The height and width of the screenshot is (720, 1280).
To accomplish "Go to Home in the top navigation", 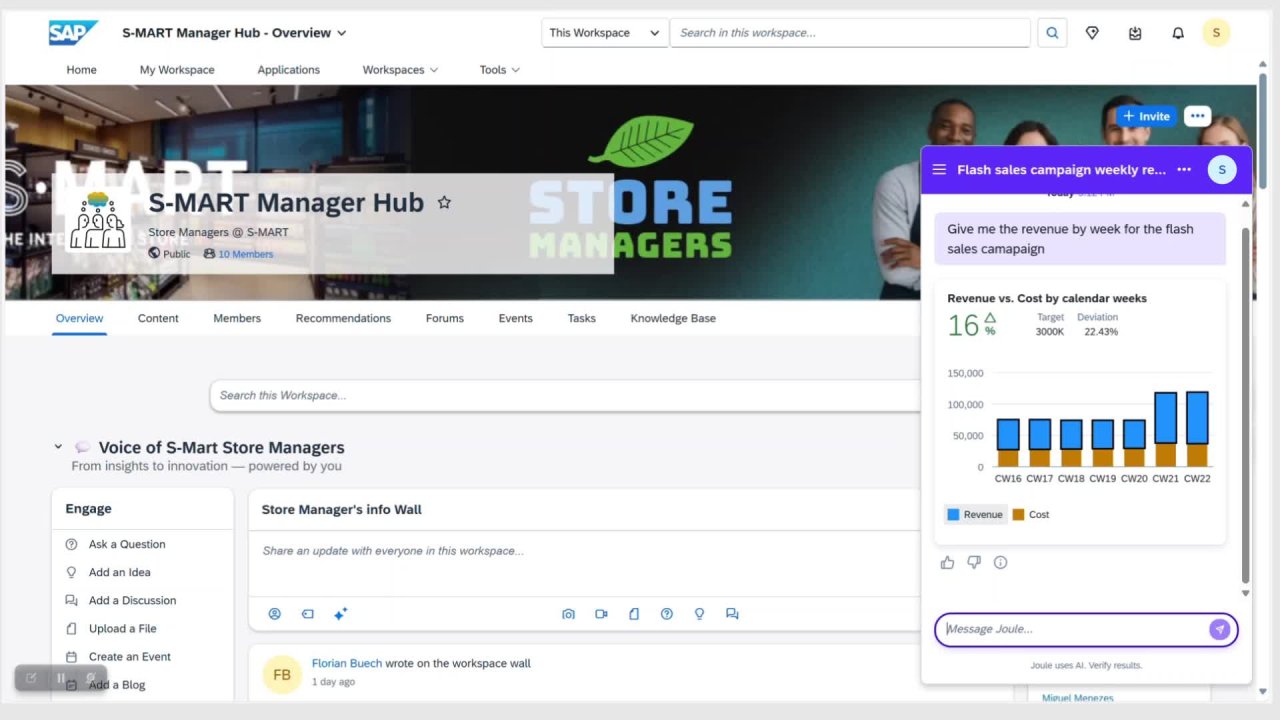I will (82, 70).
